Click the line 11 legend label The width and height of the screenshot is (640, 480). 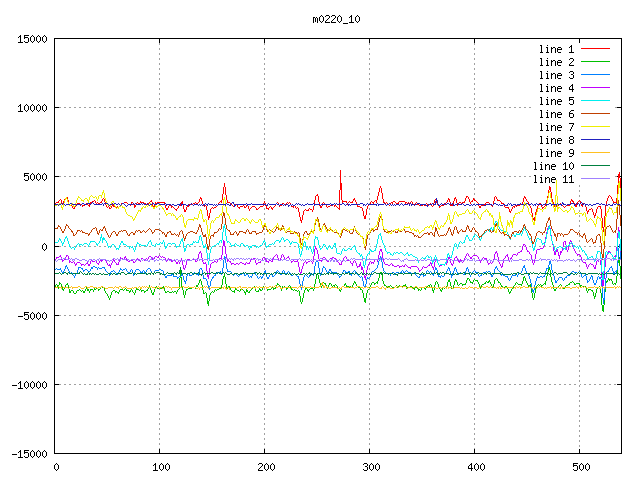point(554,179)
